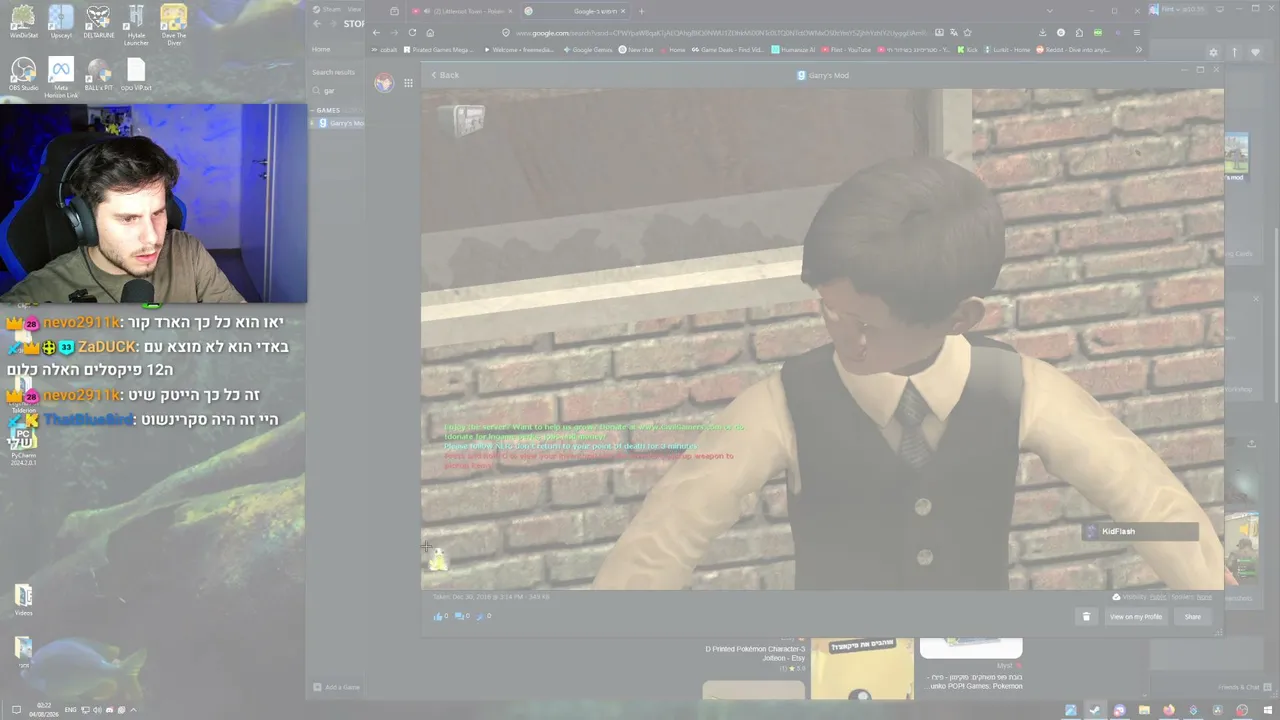Open the Google account avatar
1280x720 pixels.
pos(383,83)
